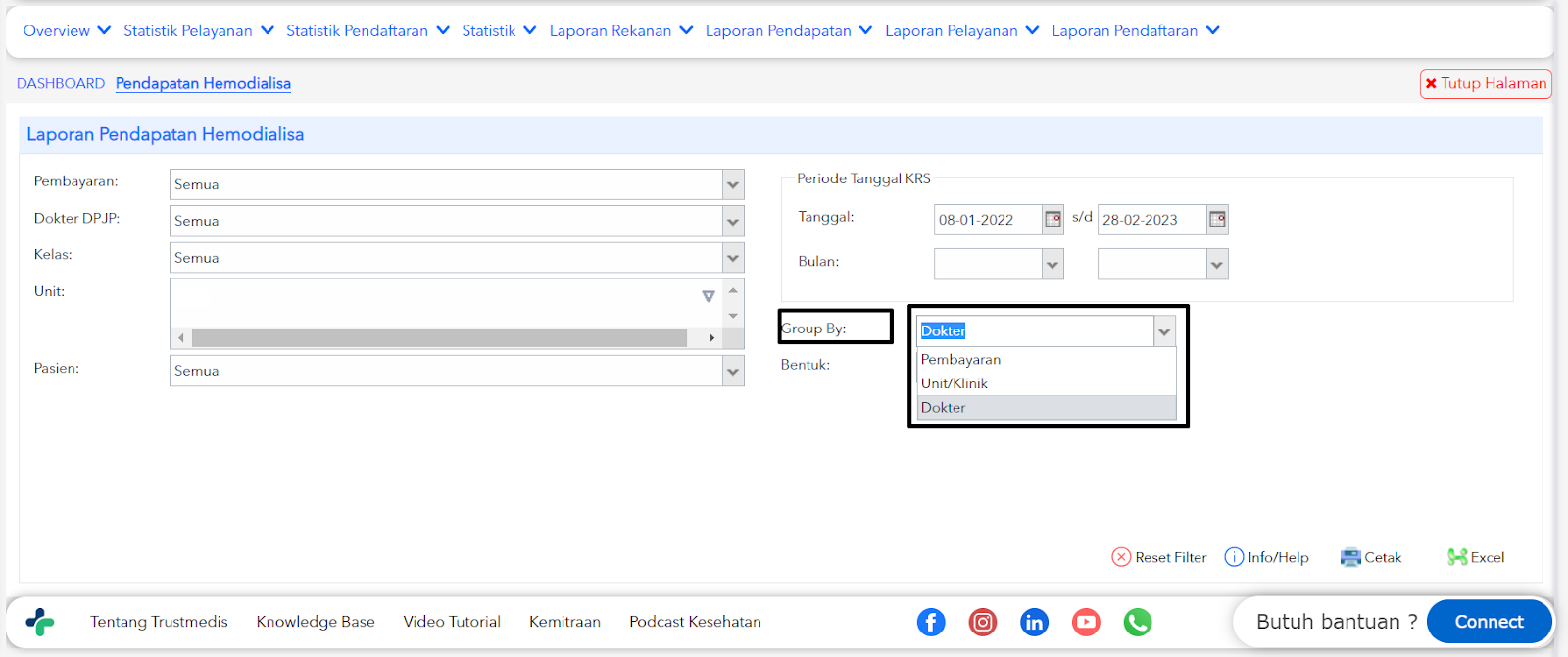Click the Unit scrollbar left arrow
The height and width of the screenshot is (657, 1568).
[180, 337]
